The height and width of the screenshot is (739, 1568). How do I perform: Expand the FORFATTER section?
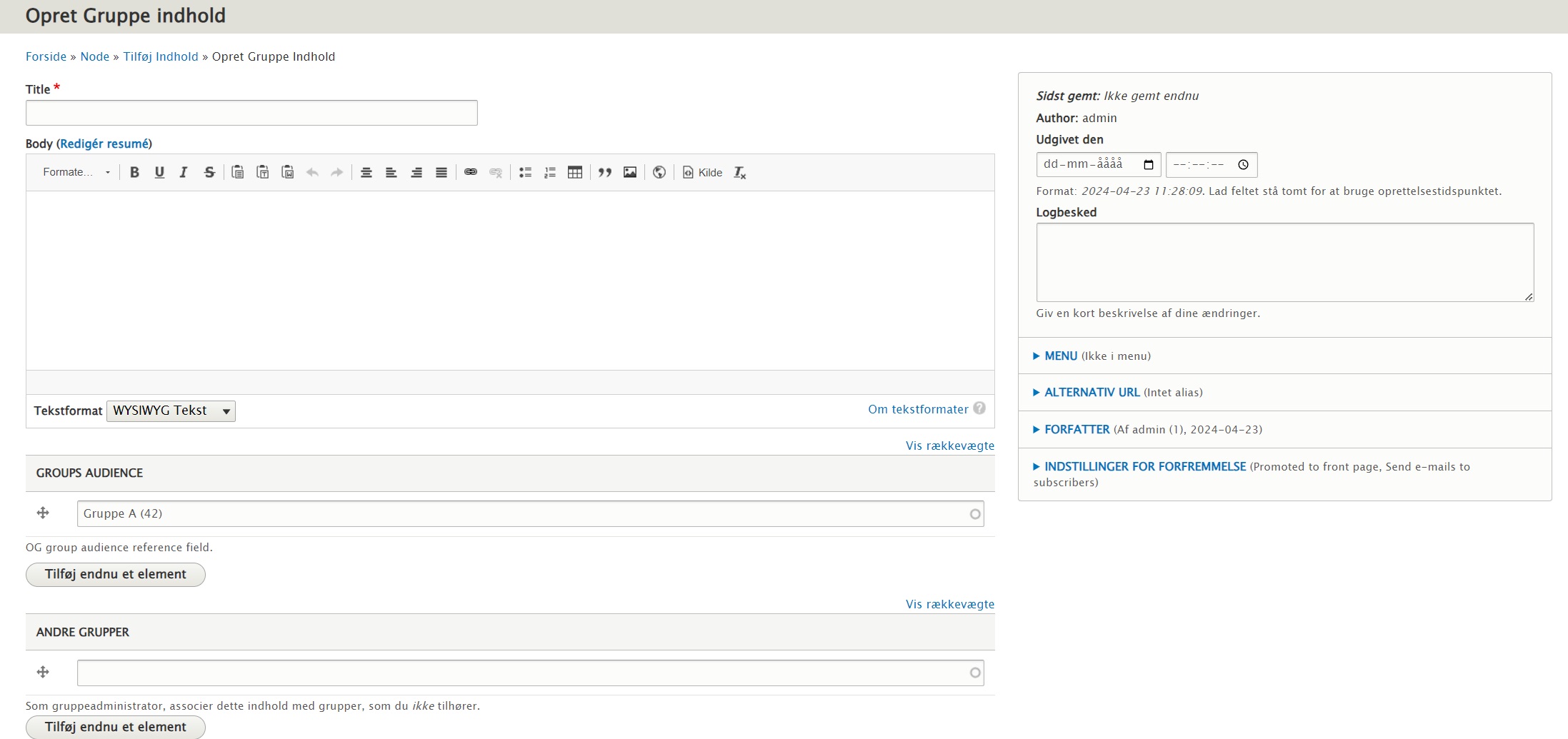[x=1077, y=429]
